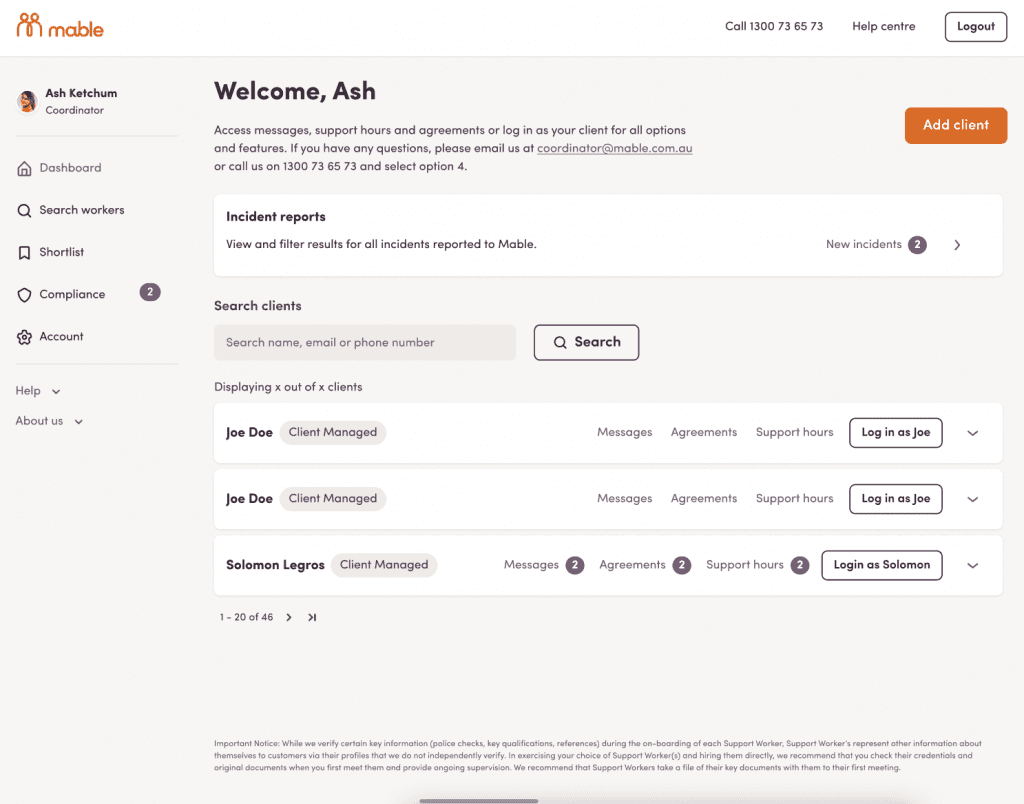Screen dimensions: 1024x804
Task: Open Solomon's Messages link
Action: (x=531, y=565)
